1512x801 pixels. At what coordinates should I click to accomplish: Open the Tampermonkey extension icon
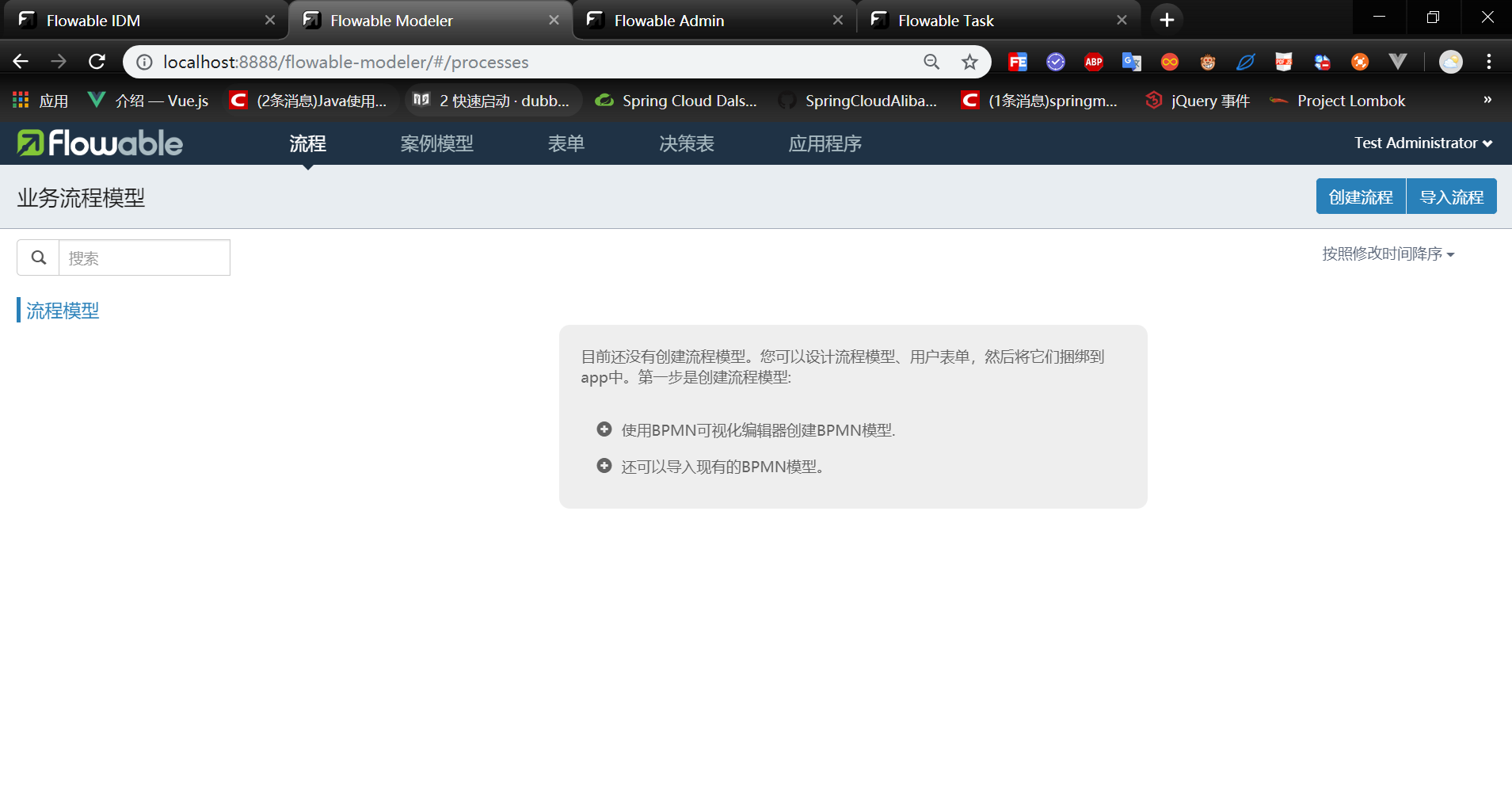(x=1209, y=61)
